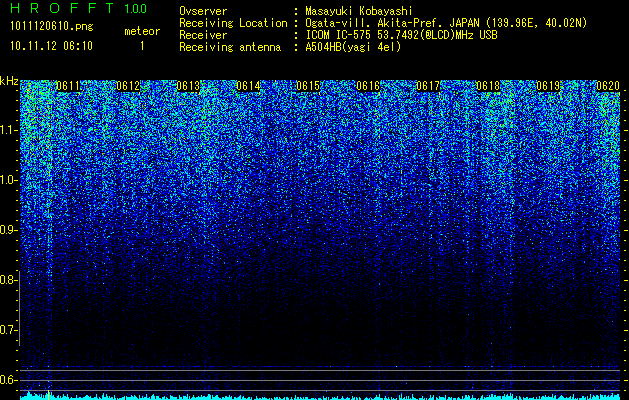This screenshot has width=629, height=400.
Task: Click the kHz axis unit label
Action: click(x=9, y=81)
